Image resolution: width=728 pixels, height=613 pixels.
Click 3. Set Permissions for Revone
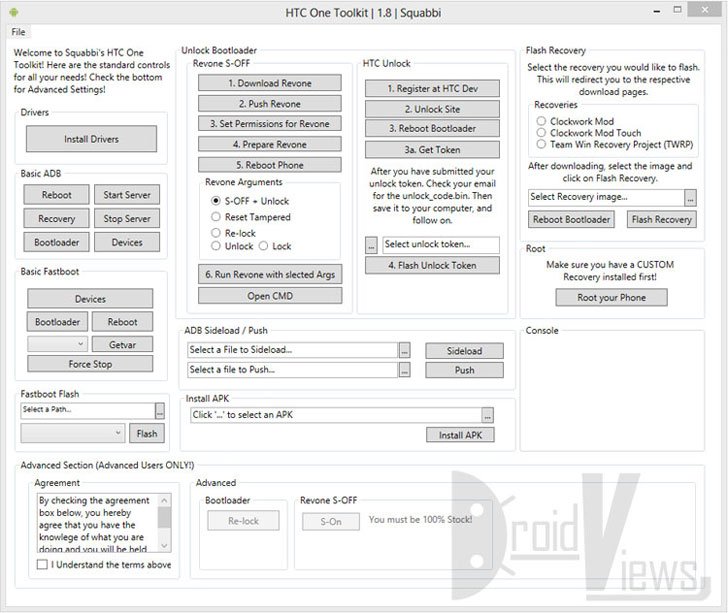270,124
